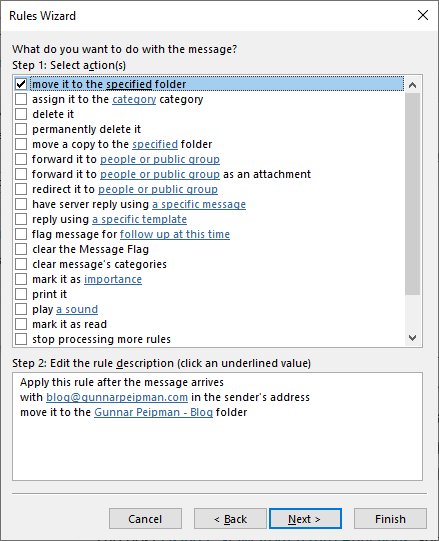Click the importance link in mark it as

pyautogui.click(x=113, y=279)
